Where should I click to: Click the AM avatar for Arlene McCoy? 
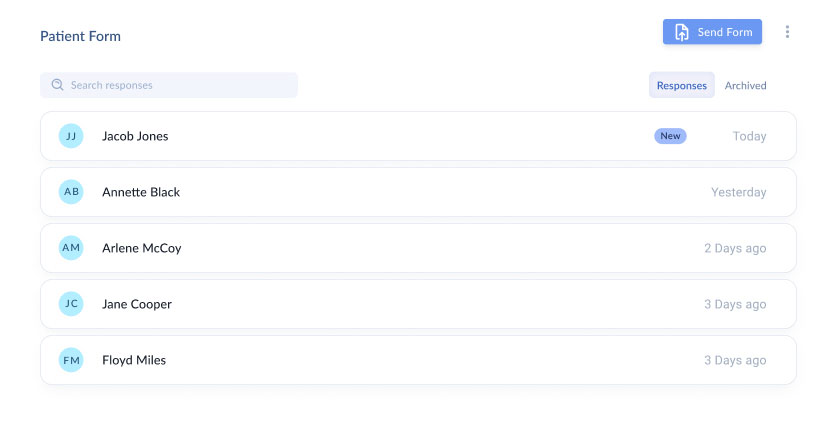point(71,248)
